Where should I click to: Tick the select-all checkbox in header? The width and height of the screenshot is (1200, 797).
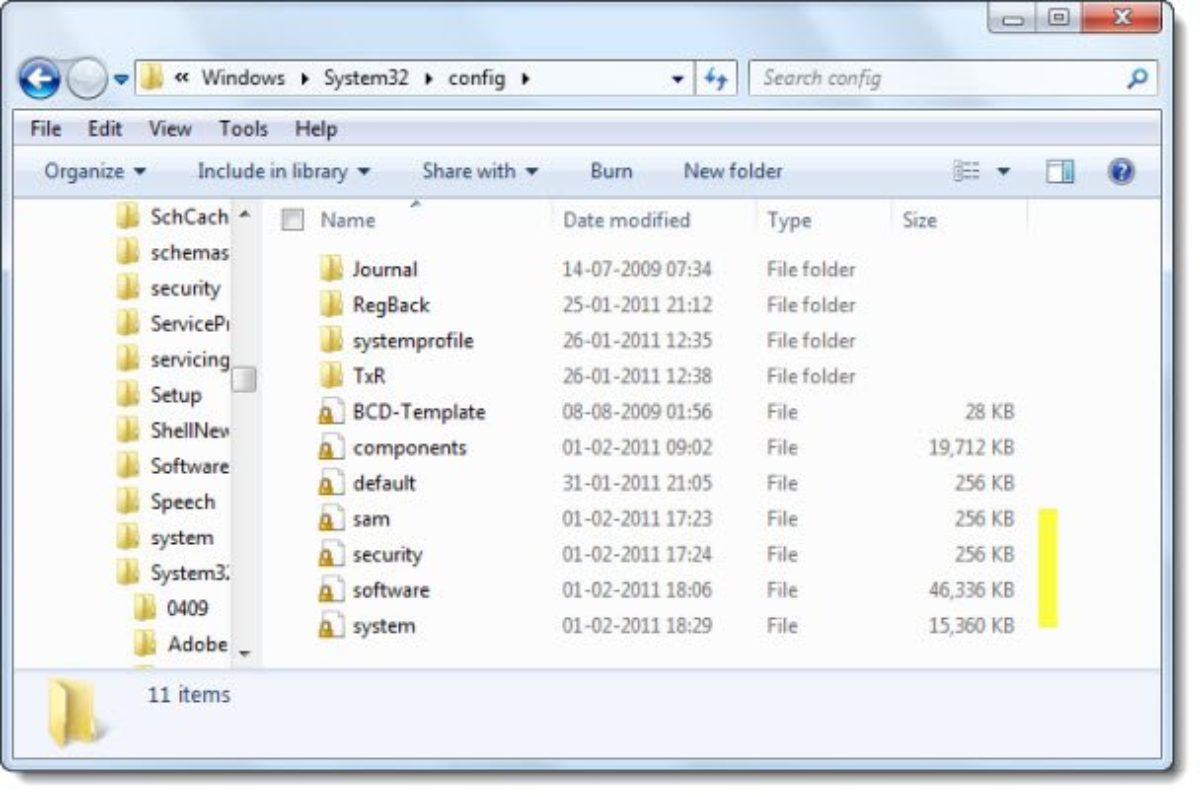point(292,220)
